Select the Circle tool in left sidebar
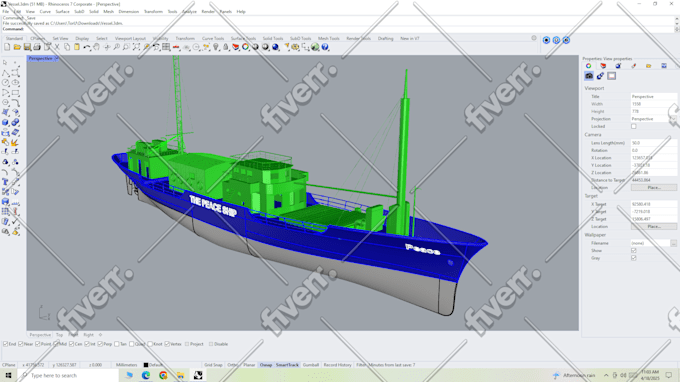The height and width of the screenshot is (382, 680). click(x=5, y=83)
